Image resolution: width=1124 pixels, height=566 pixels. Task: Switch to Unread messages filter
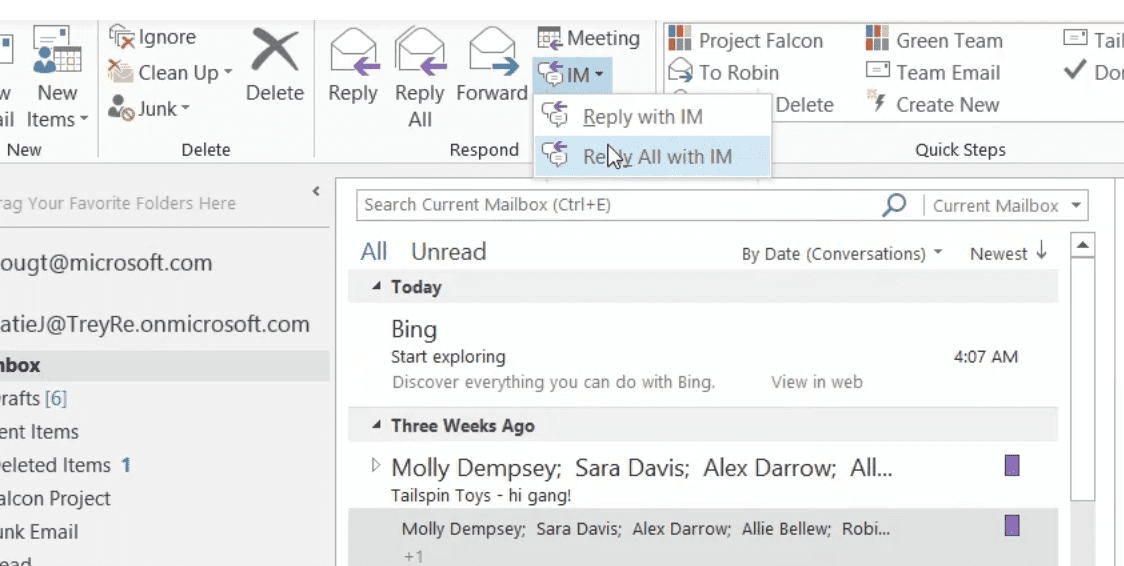tap(448, 252)
